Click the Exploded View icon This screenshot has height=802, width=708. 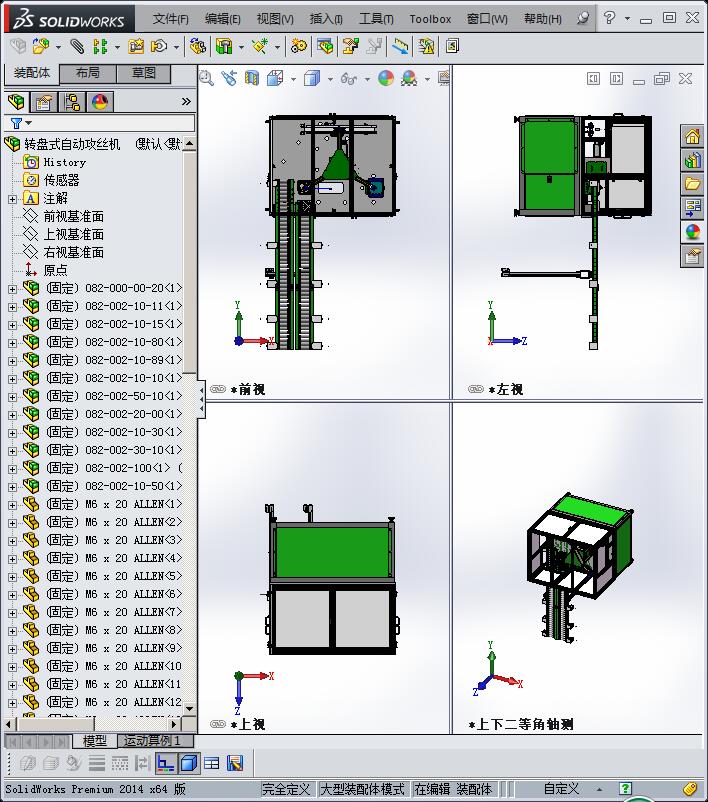point(350,47)
